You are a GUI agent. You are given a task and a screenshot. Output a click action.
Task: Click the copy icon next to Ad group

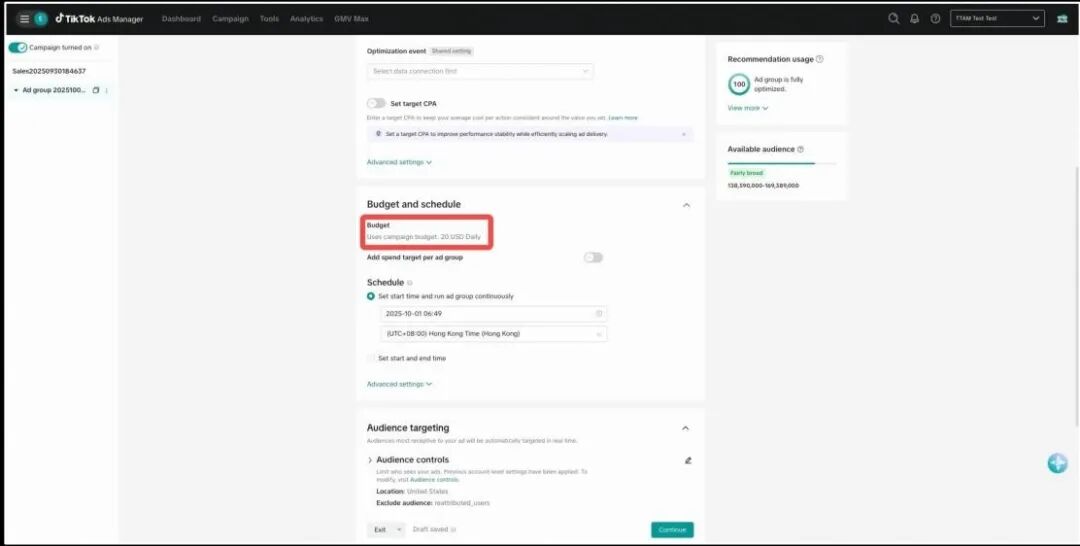(96, 90)
